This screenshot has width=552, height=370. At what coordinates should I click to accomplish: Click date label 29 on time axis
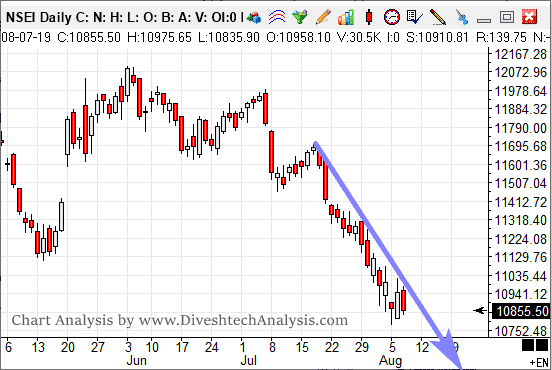point(362,347)
